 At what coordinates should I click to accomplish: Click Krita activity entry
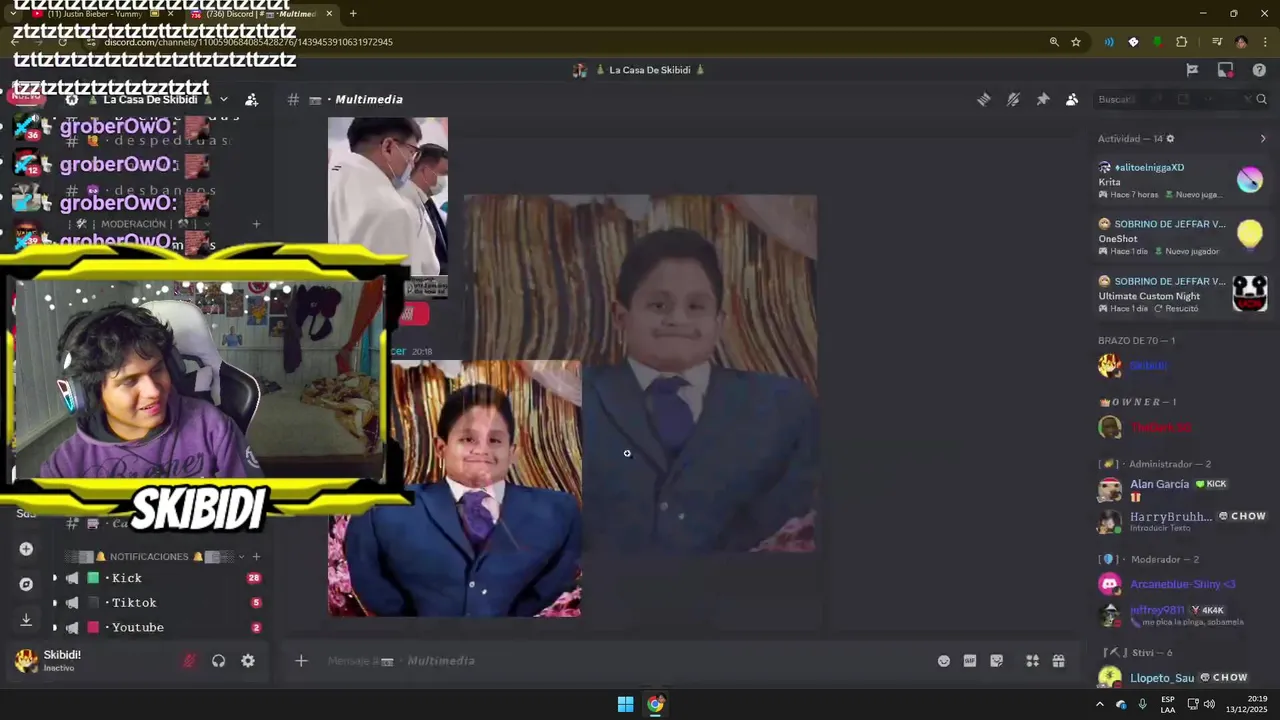click(x=1181, y=181)
